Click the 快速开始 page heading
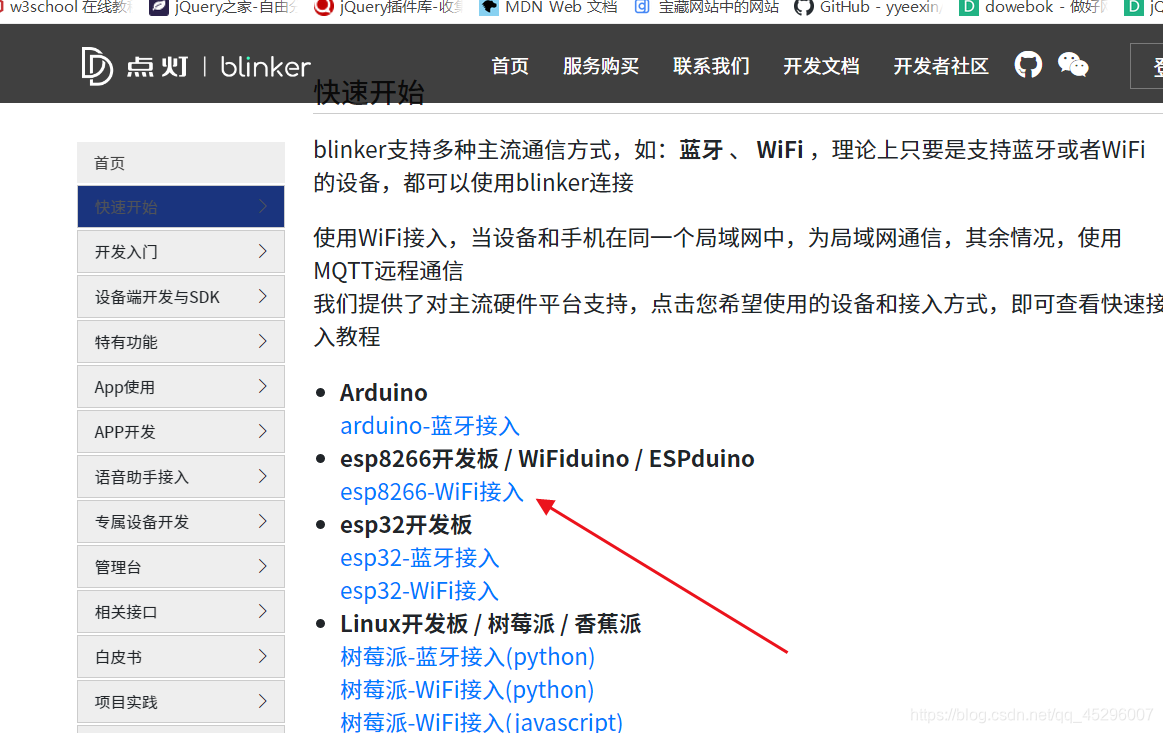1163x733 pixels. (x=369, y=93)
